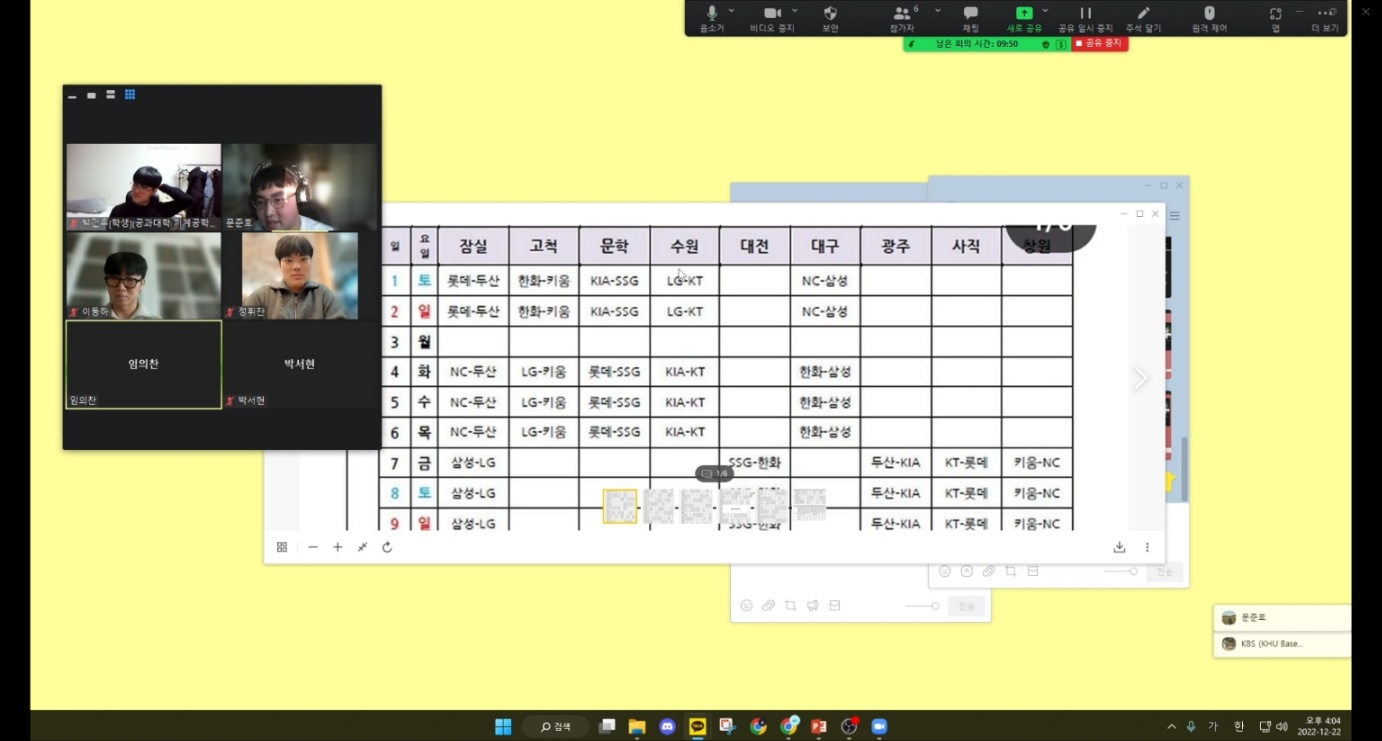
Task: Open the Participants panel
Action: pyautogui.click(x=902, y=17)
